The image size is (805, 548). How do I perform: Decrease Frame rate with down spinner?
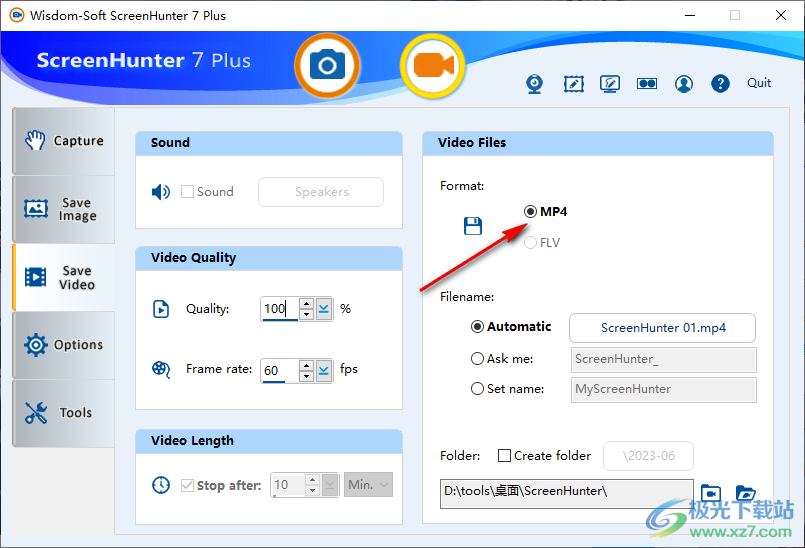(x=306, y=376)
